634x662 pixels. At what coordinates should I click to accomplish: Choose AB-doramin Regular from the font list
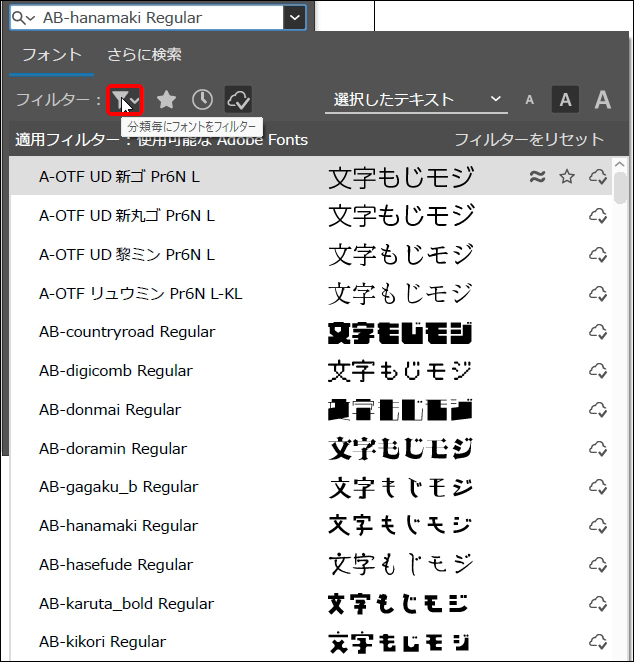[x=112, y=448]
